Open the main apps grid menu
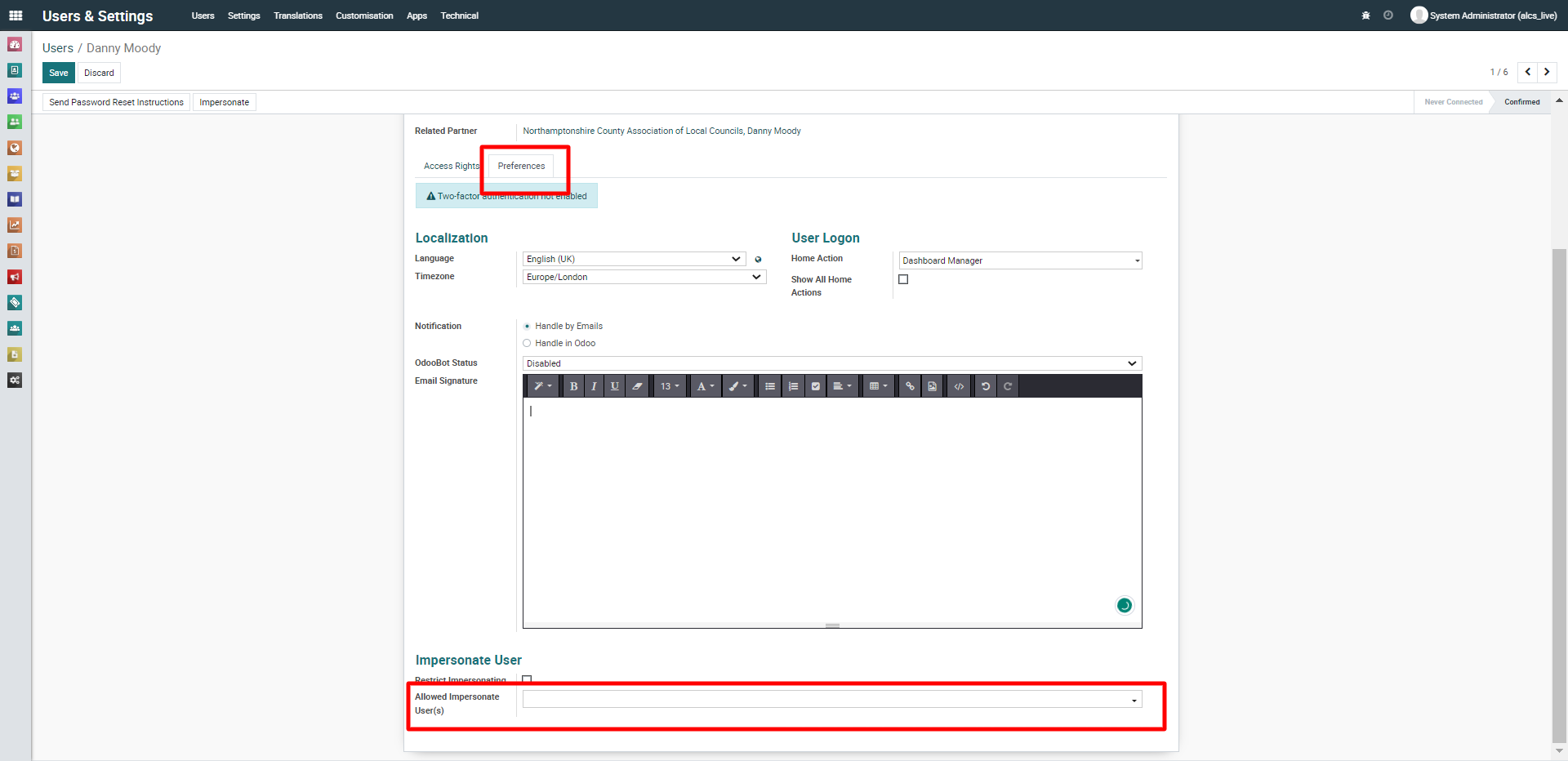 click(x=16, y=16)
